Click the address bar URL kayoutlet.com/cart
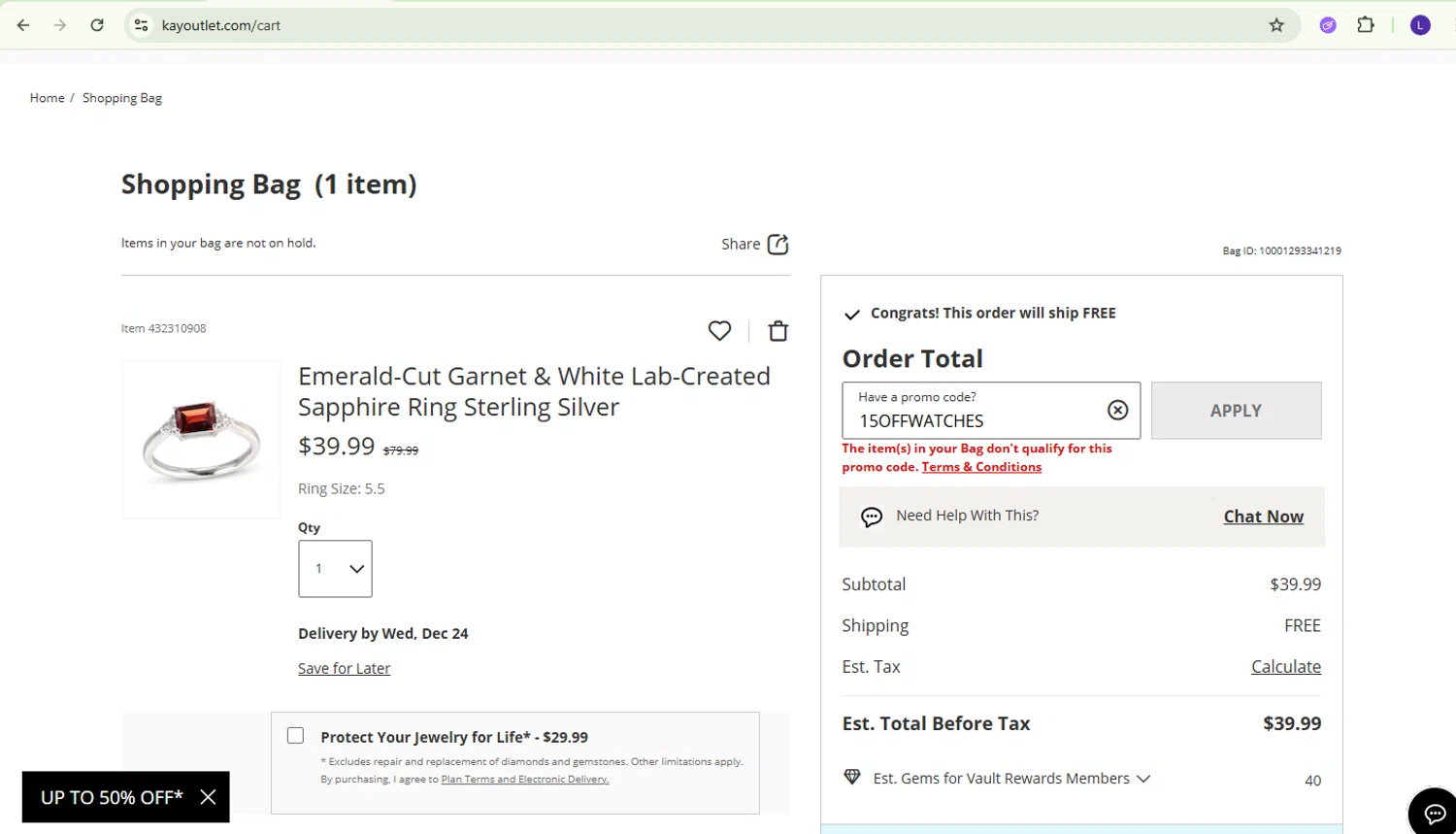The width and height of the screenshot is (1456, 834). pos(221,25)
